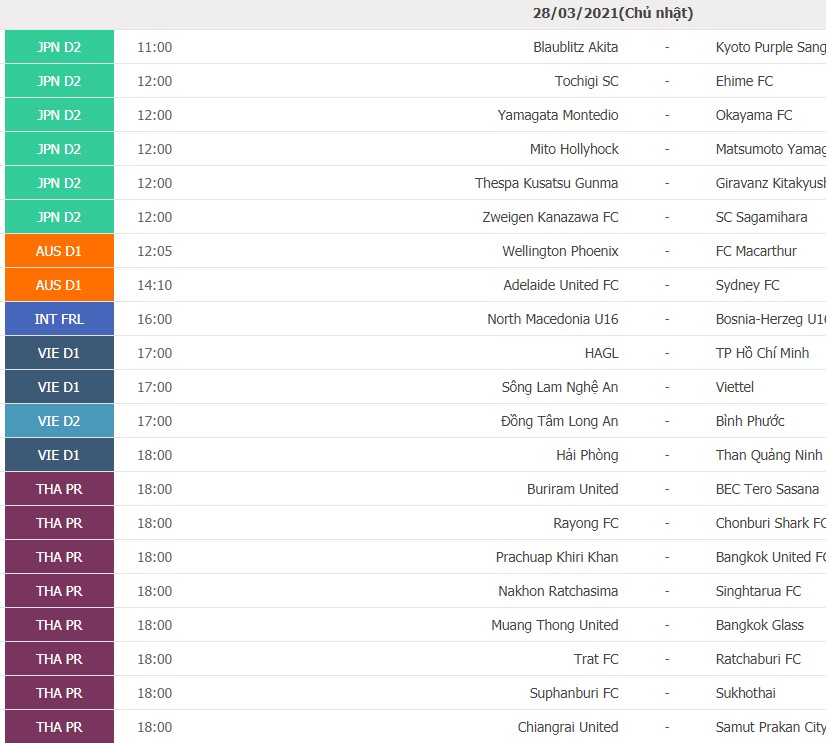Select Zweigen Kanazawa FC team name

[x=550, y=217]
